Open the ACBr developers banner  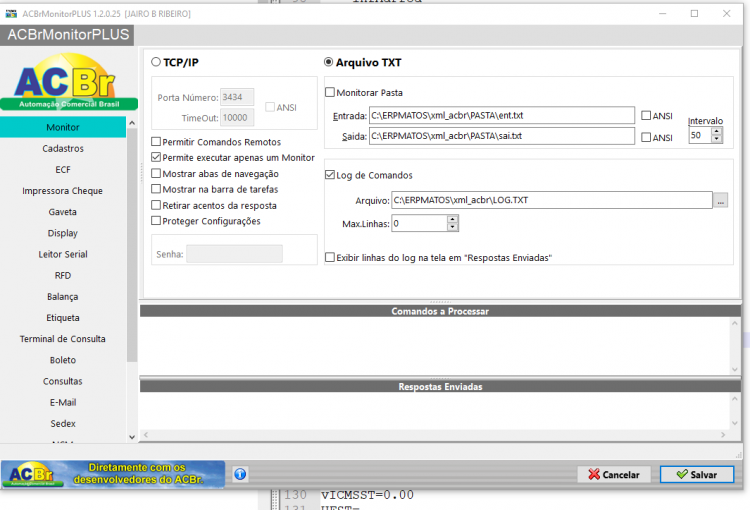click(x=113, y=474)
